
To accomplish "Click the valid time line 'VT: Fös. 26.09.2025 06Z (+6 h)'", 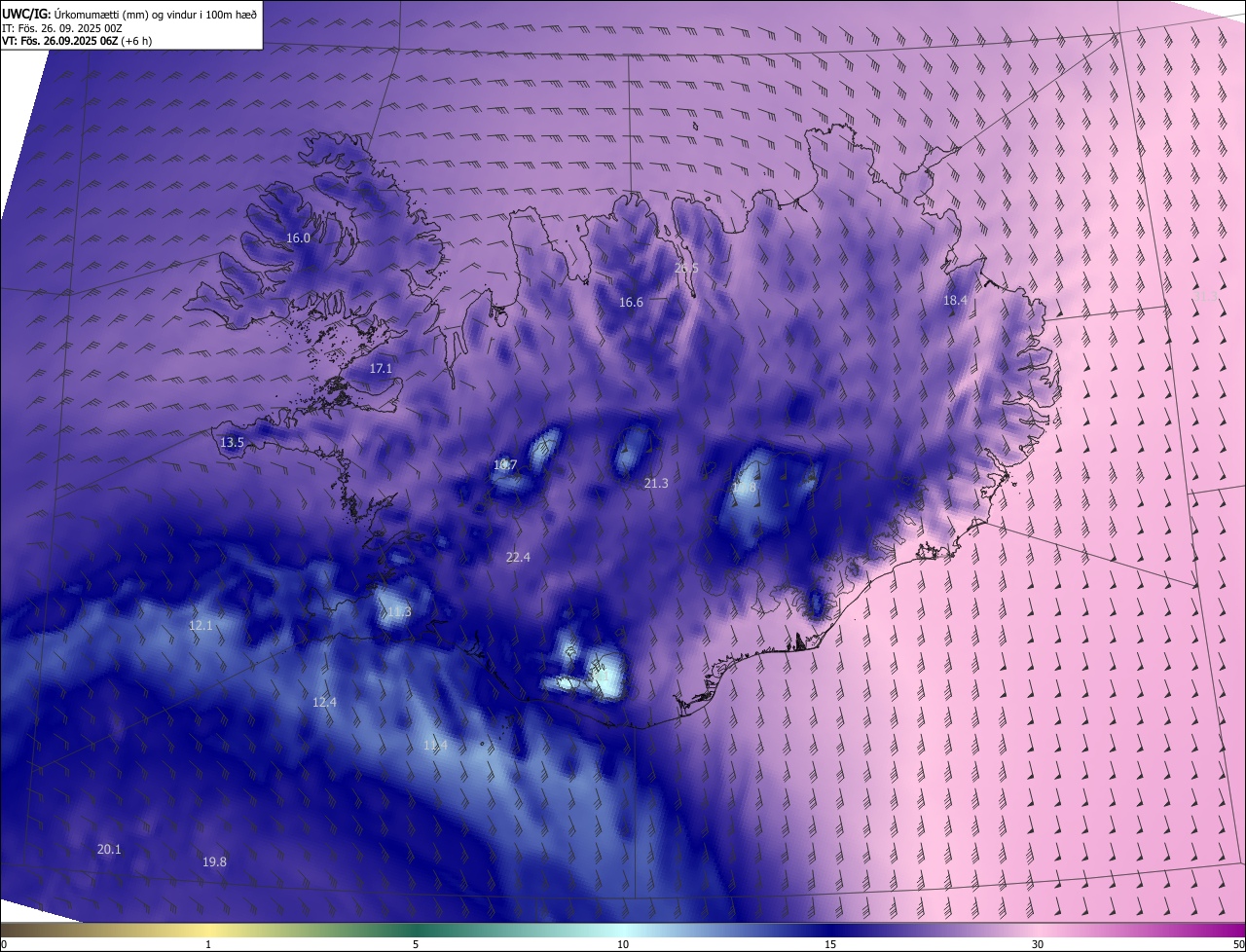I will 77,41.
